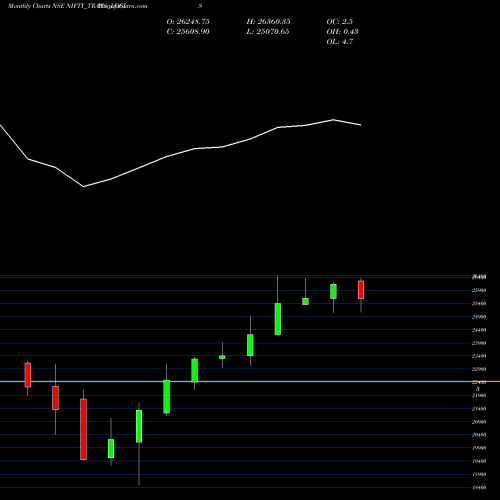
Task: Click the rightmost red candlestick body
Action: pos(361,290)
